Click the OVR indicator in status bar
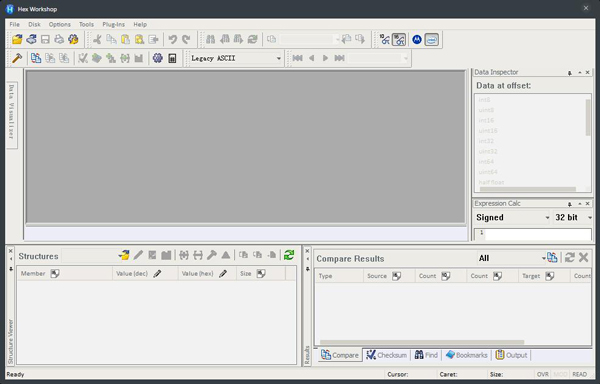The width and height of the screenshot is (600, 384). 543,374
